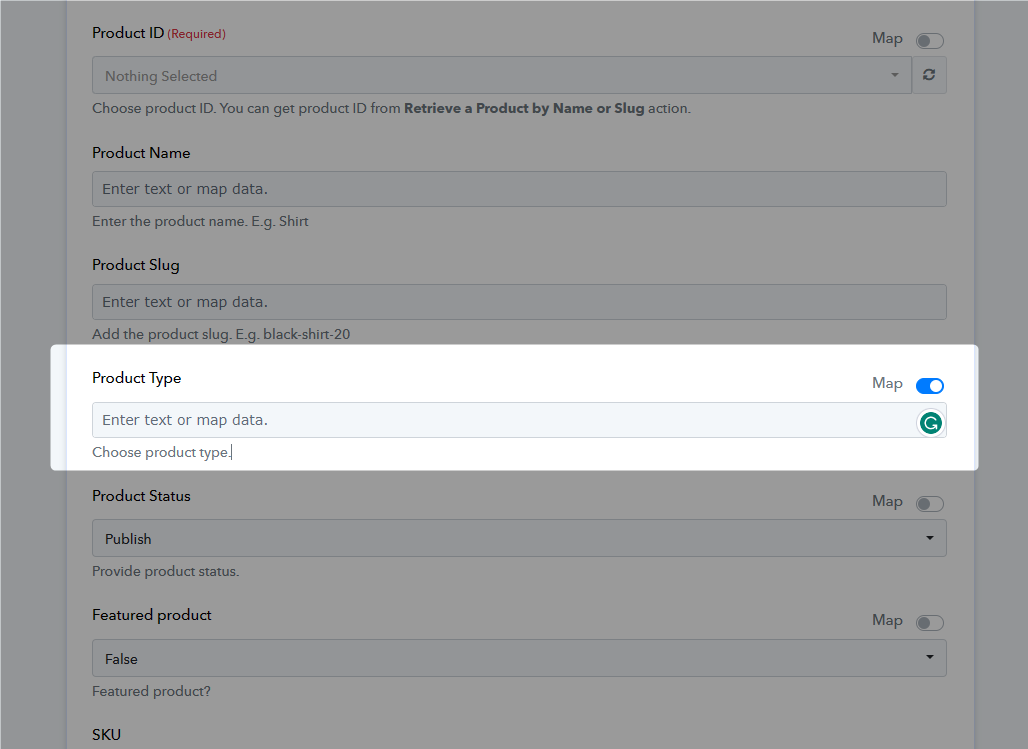Click the Product ID dropdown caret arrow
1028x749 pixels.
895,75
